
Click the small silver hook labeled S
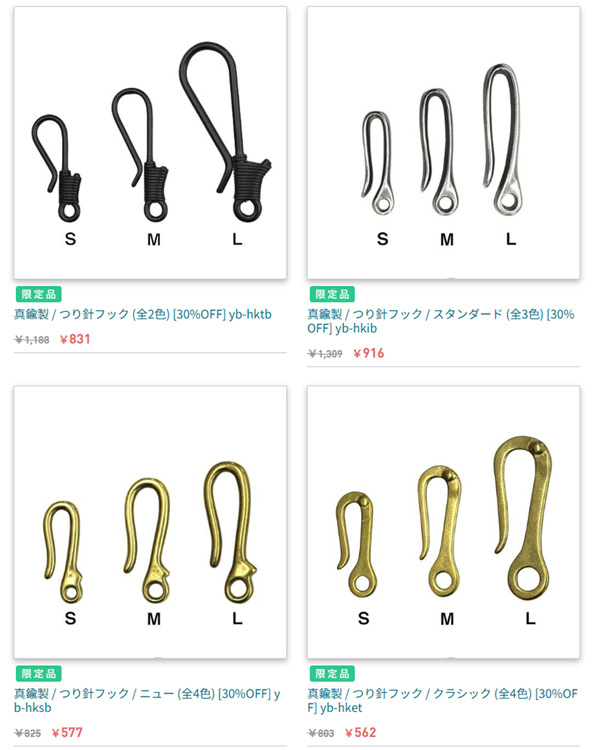coord(378,163)
